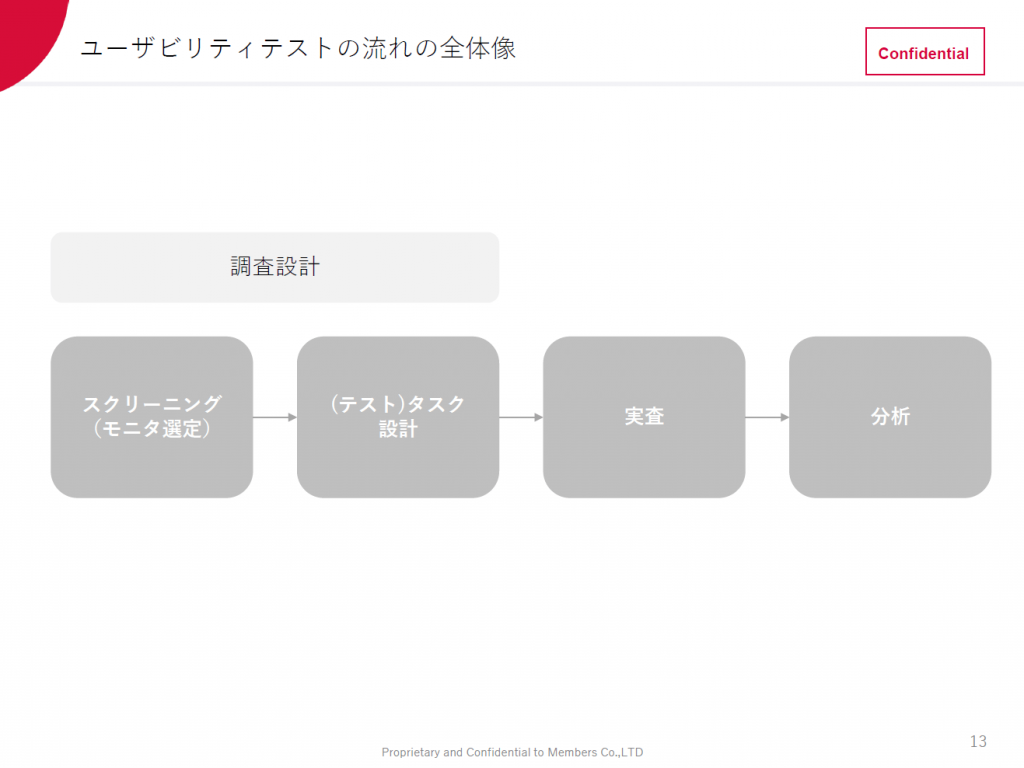The image size is (1024, 768).
Task: Select the 実査 step box
Action: tap(644, 417)
